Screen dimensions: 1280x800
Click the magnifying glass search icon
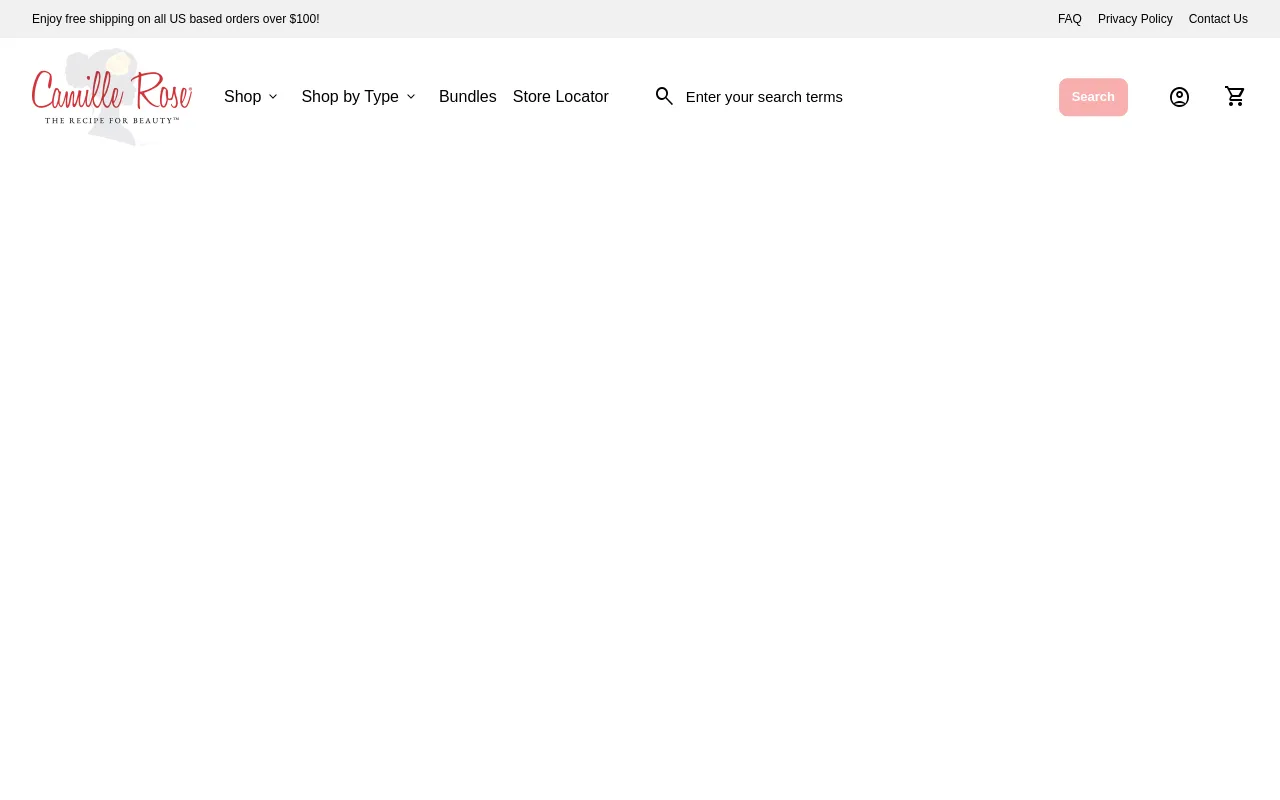(x=664, y=97)
